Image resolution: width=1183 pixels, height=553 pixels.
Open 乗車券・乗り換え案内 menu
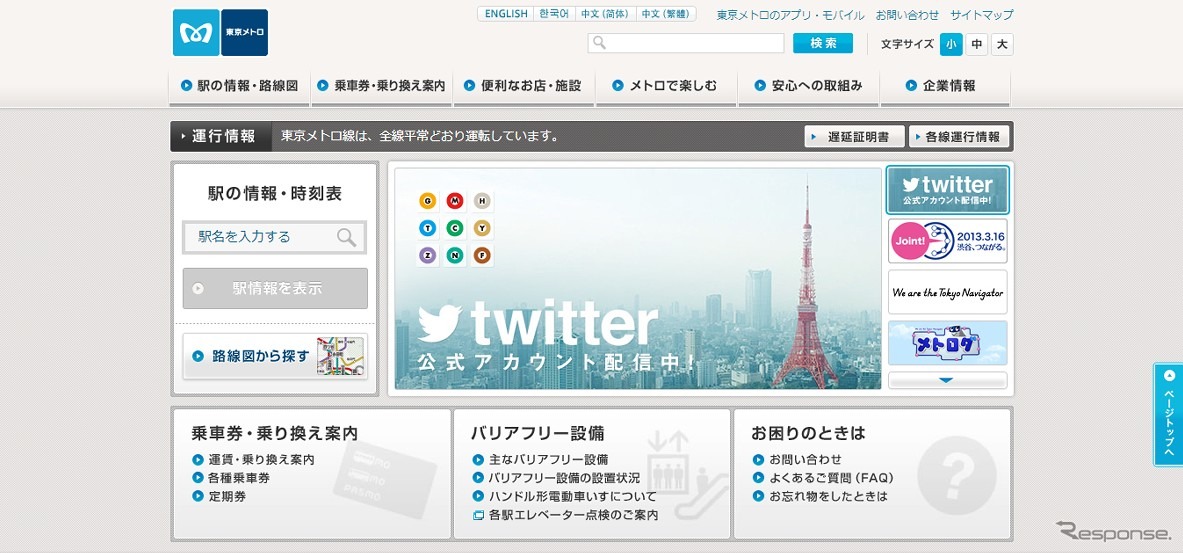click(x=381, y=86)
